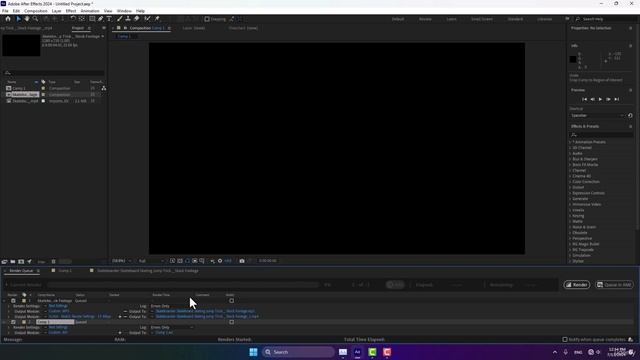Image resolution: width=640 pixels, height=360 pixels.
Task: Expand Animation Presets in Effects & Presets
Action: coord(570,142)
